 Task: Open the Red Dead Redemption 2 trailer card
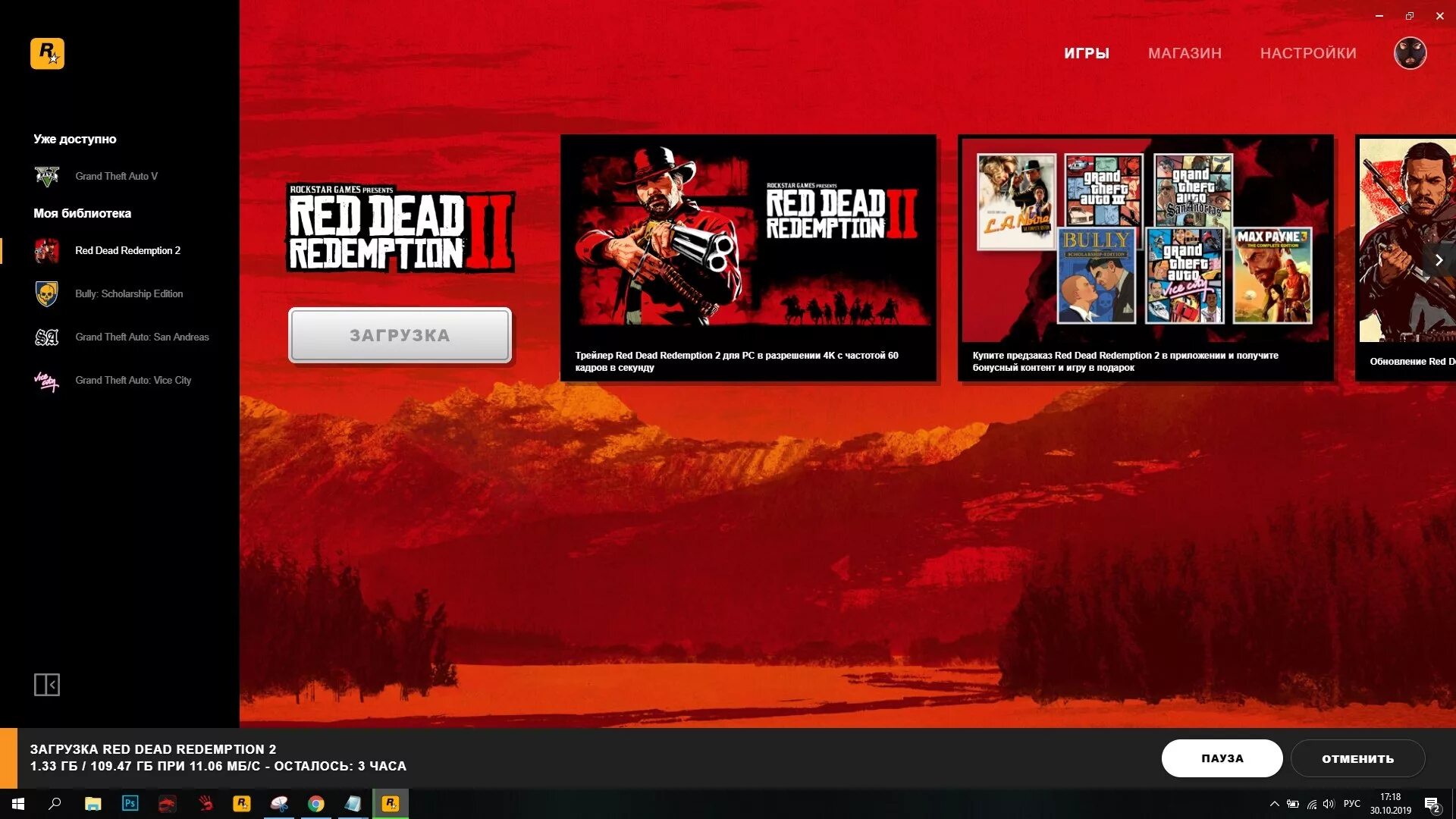coord(748,258)
